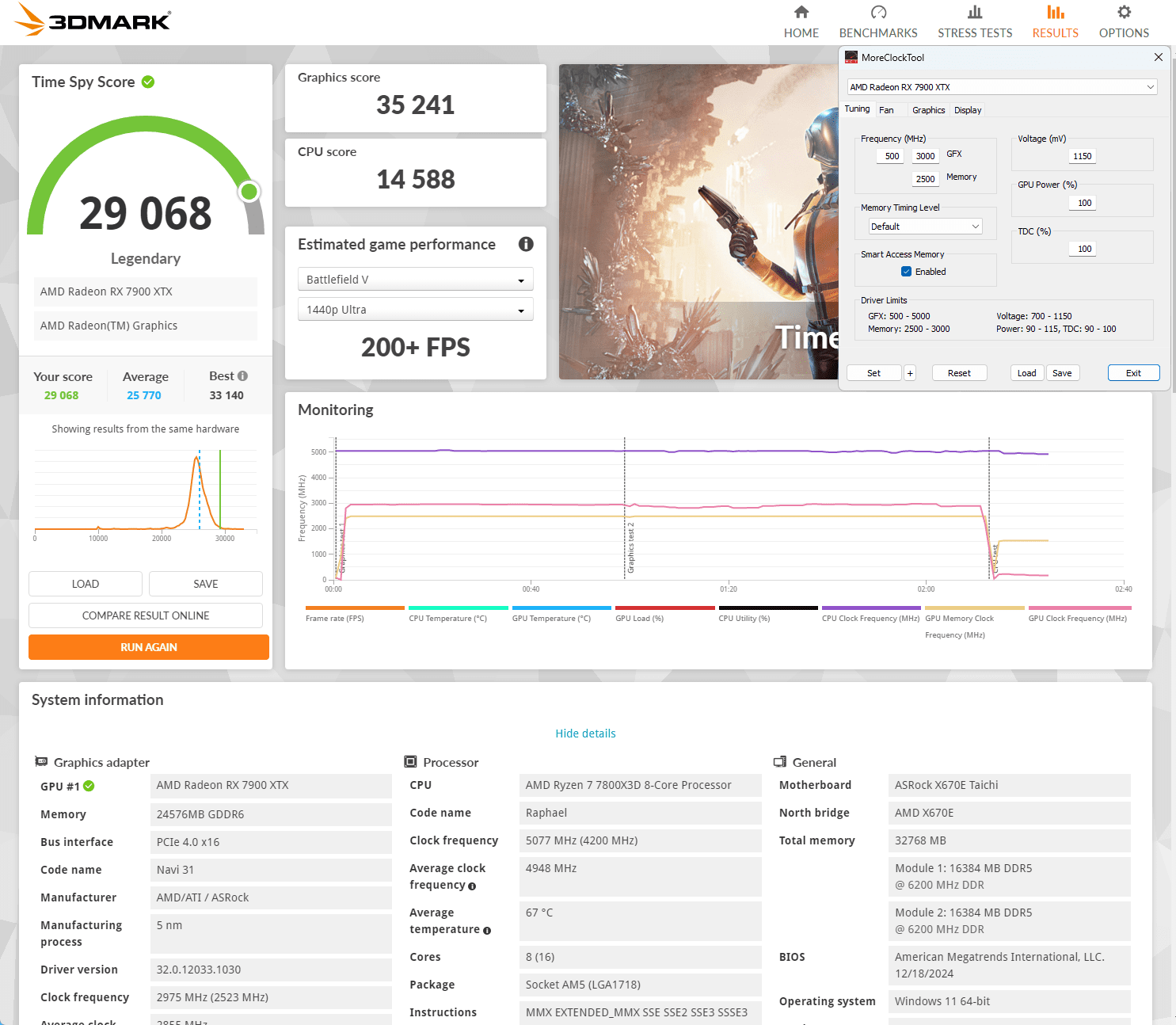Click the Load button in MoreClockTool
The width and height of the screenshot is (1176, 1025).
point(1026,373)
